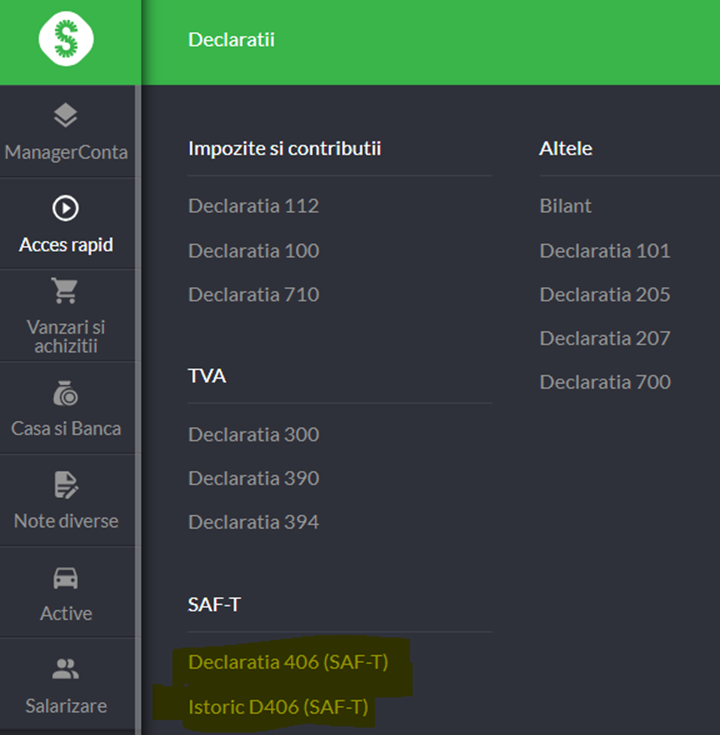Open Bilant under Altele
The image size is (720, 735).
point(565,206)
